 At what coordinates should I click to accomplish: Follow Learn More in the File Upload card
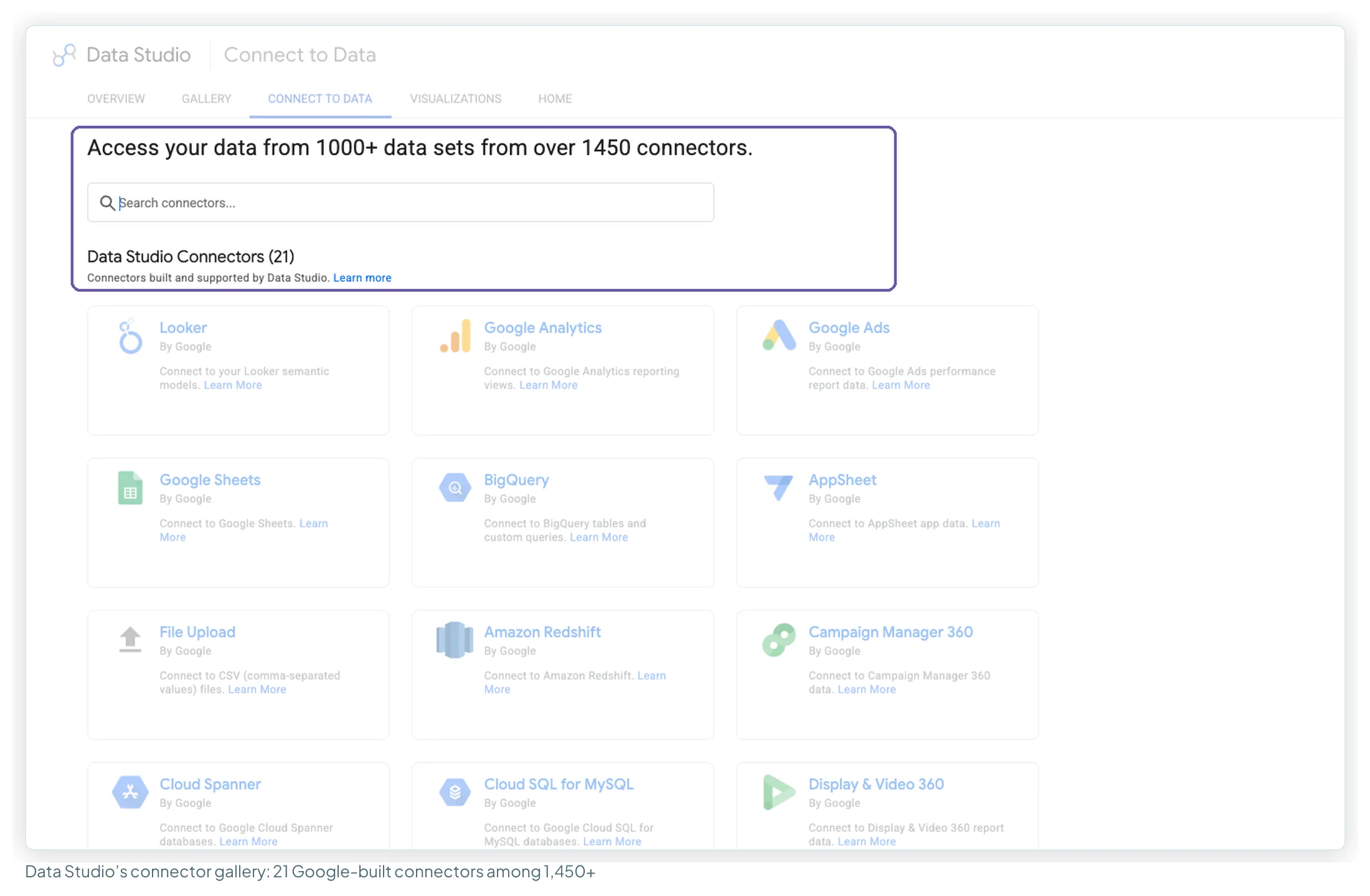click(257, 689)
